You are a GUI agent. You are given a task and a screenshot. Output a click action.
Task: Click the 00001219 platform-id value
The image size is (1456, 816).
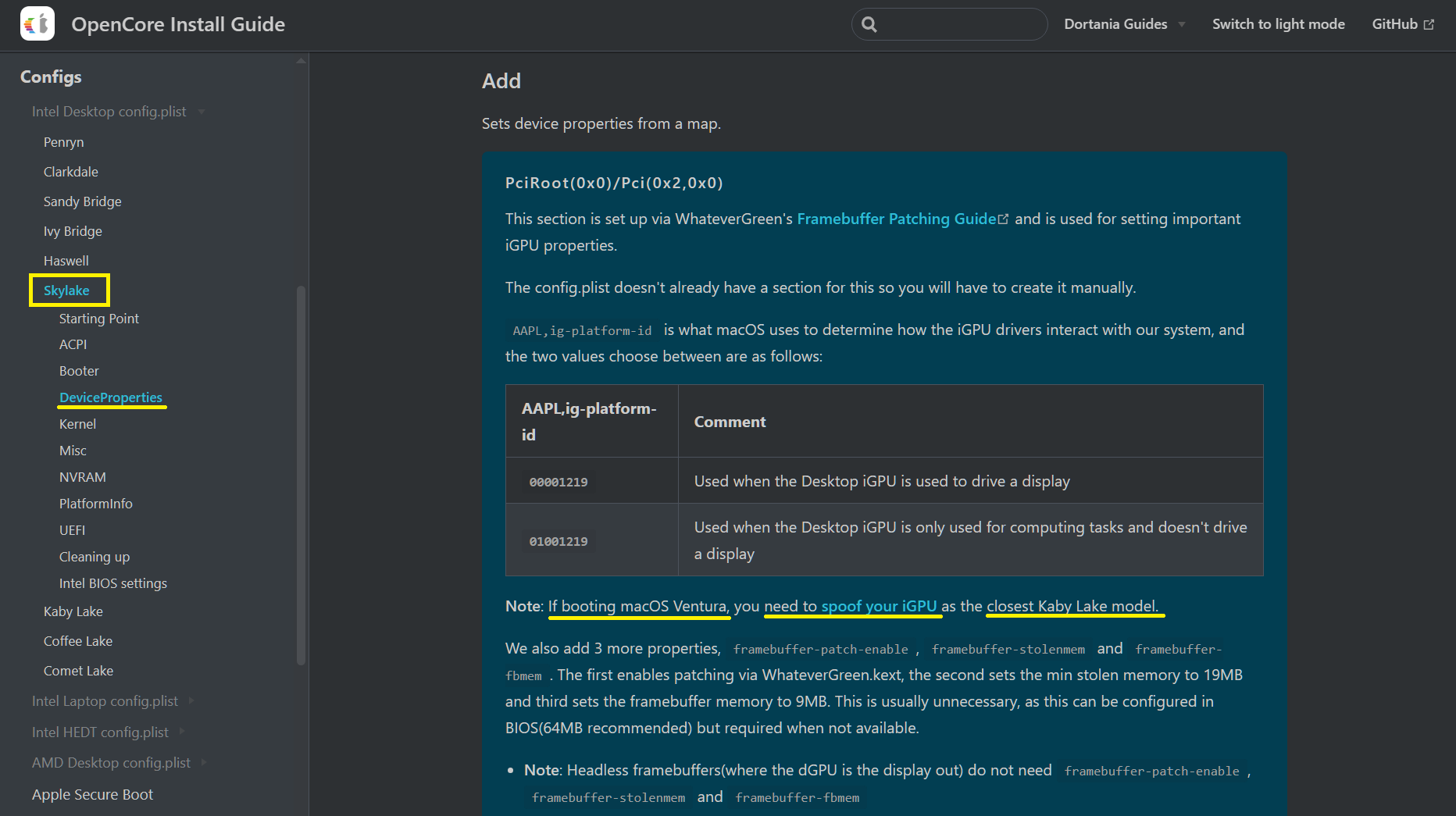558,483
